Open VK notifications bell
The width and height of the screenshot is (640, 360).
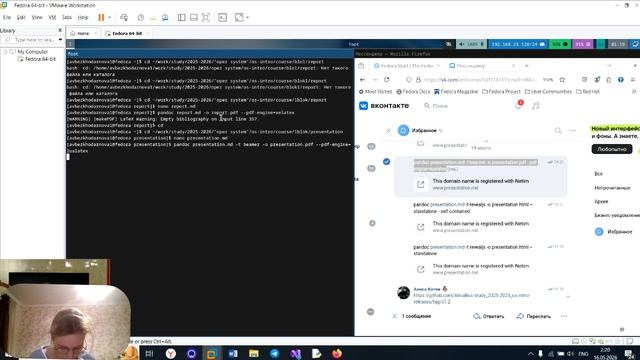click(518, 106)
